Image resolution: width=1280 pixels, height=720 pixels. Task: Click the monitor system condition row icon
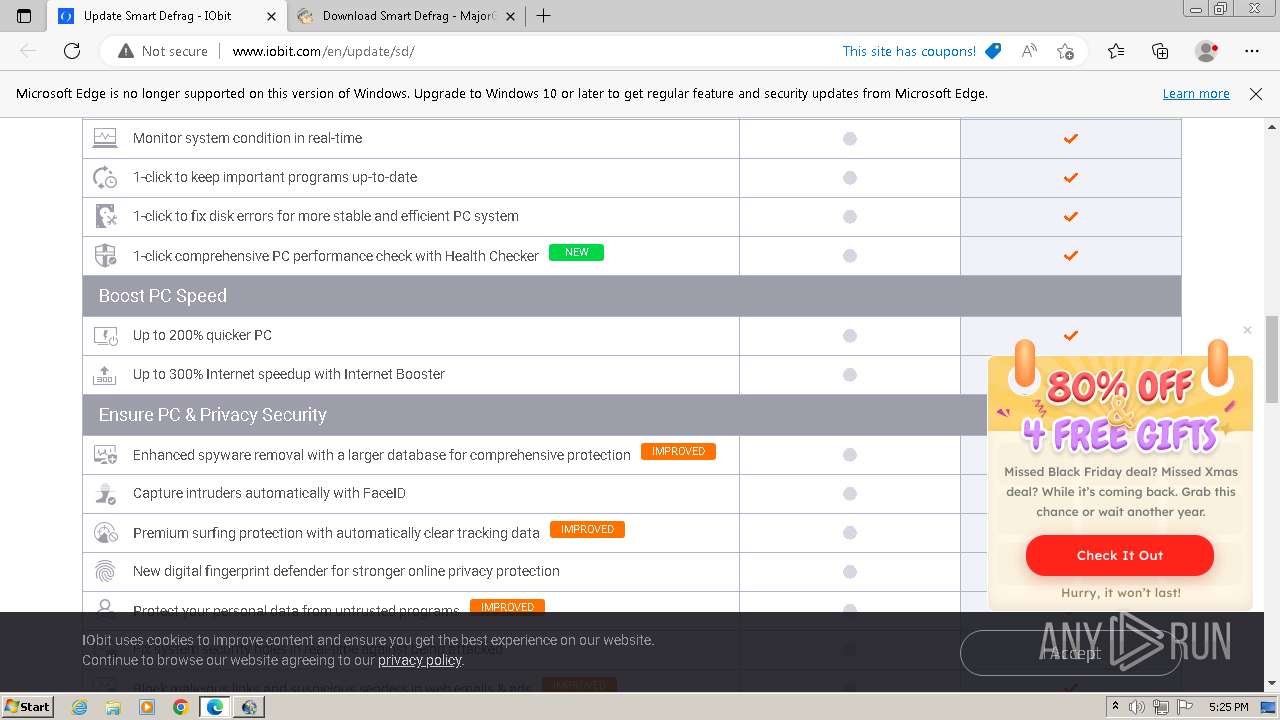click(105, 138)
